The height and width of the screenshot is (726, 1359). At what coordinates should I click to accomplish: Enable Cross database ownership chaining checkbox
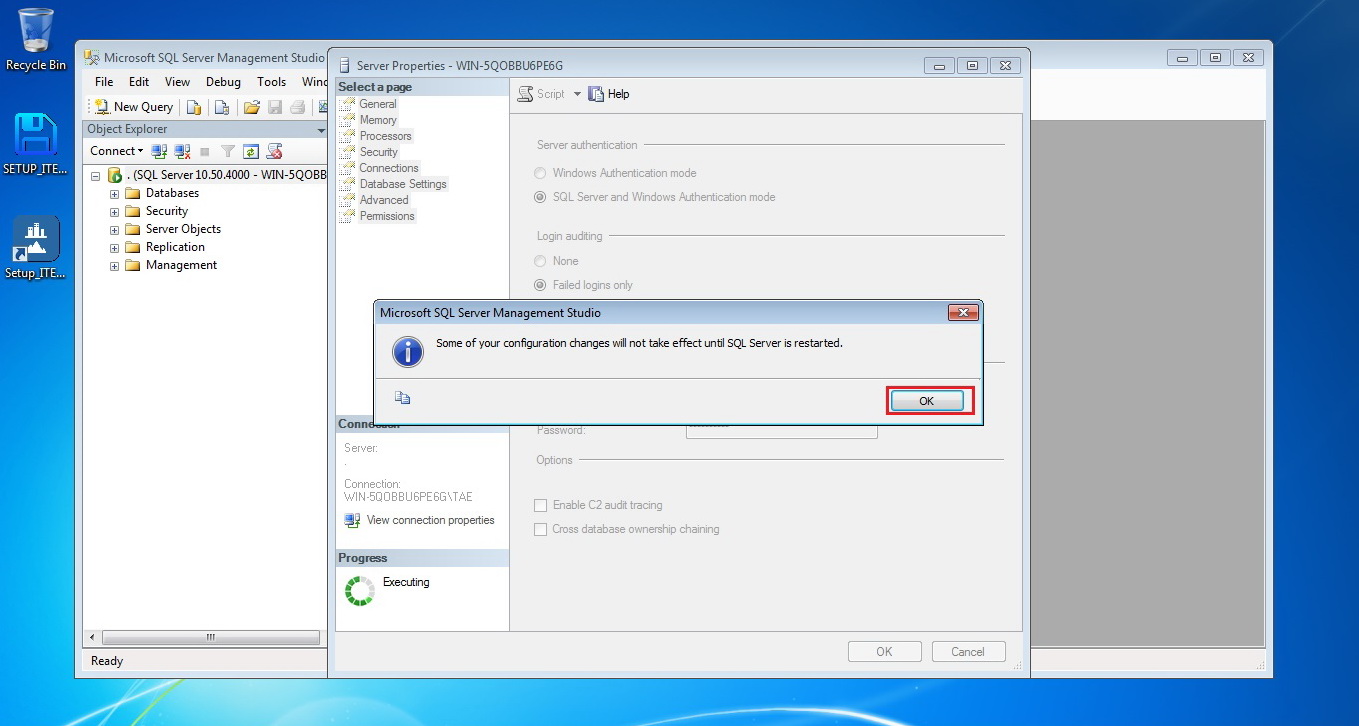point(541,529)
